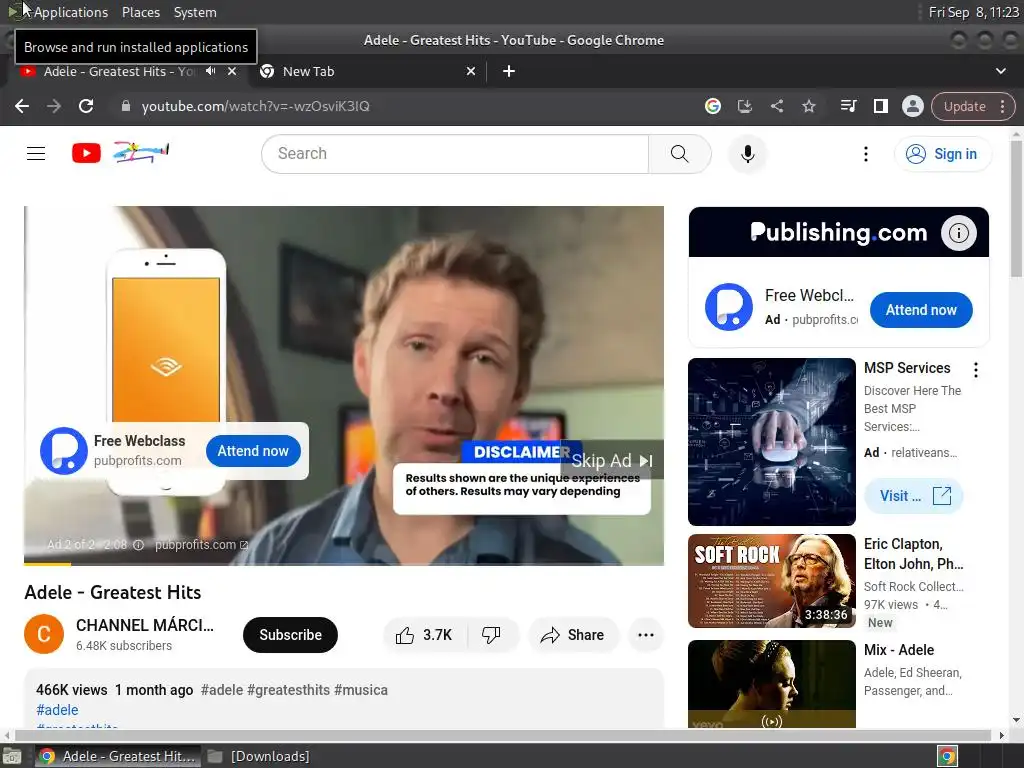Click the horizontal scrollbar at bottom
1024x768 pixels.
pos(502,735)
